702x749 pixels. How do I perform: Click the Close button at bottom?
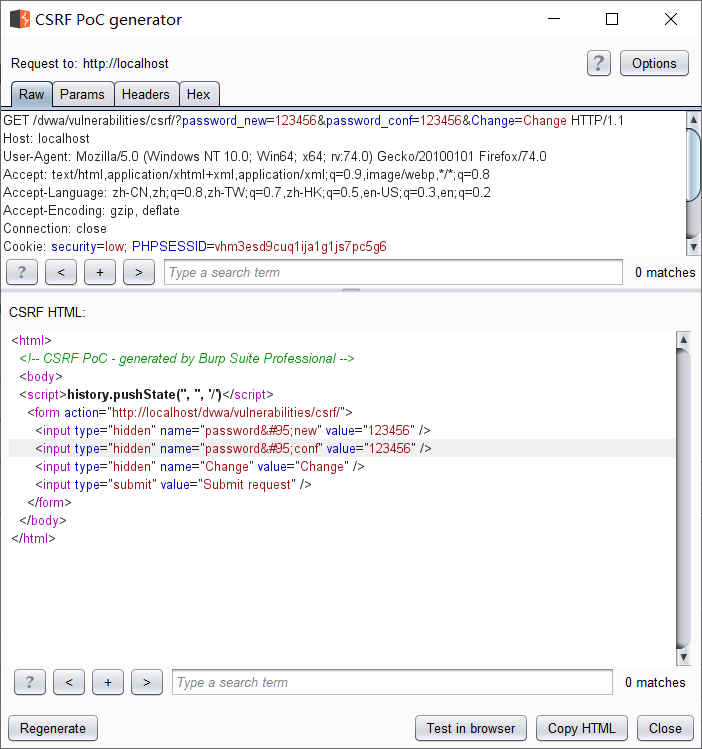pos(665,728)
